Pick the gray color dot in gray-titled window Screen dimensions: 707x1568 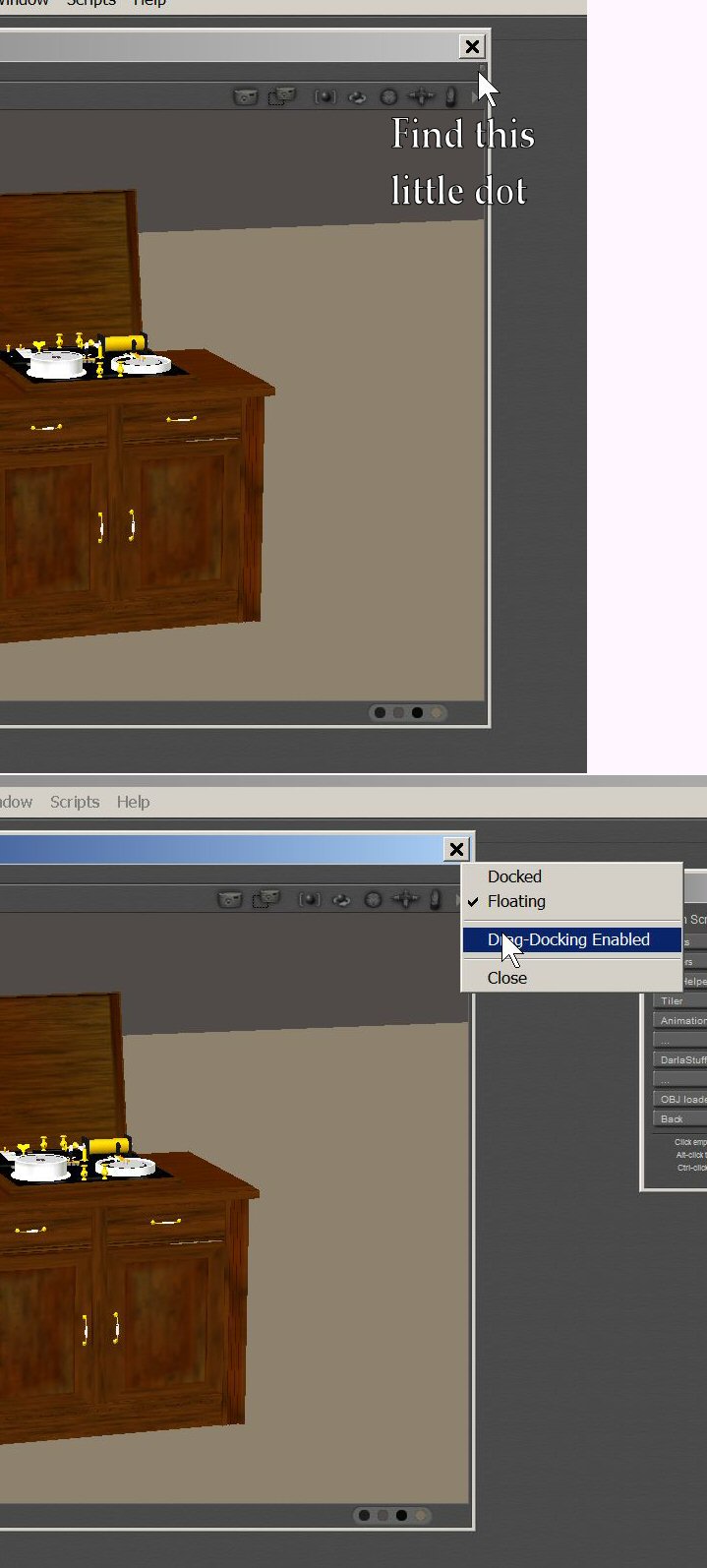click(398, 712)
